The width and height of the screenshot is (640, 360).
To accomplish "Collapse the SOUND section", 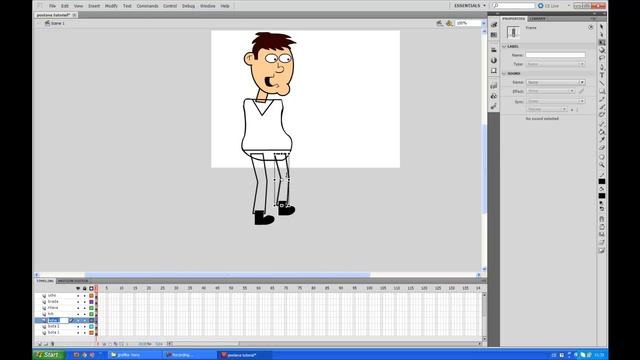I will click(x=504, y=73).
